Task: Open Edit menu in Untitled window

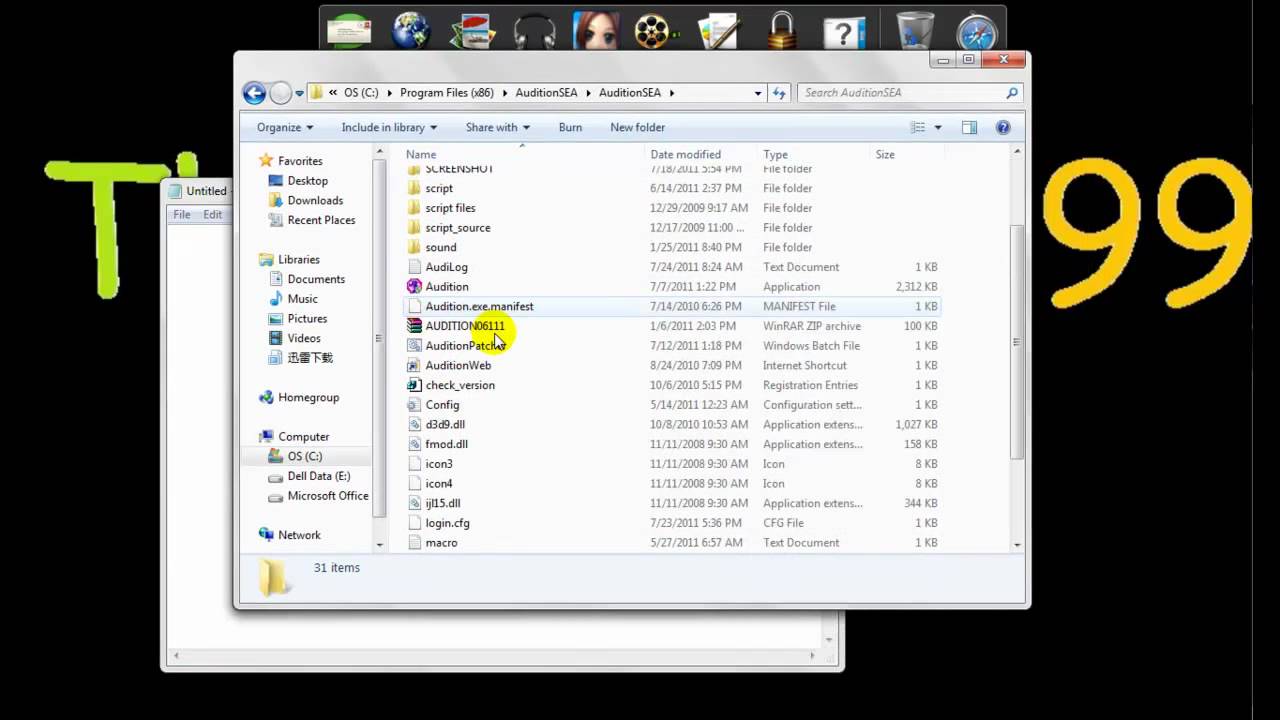Action: [213, 215]
